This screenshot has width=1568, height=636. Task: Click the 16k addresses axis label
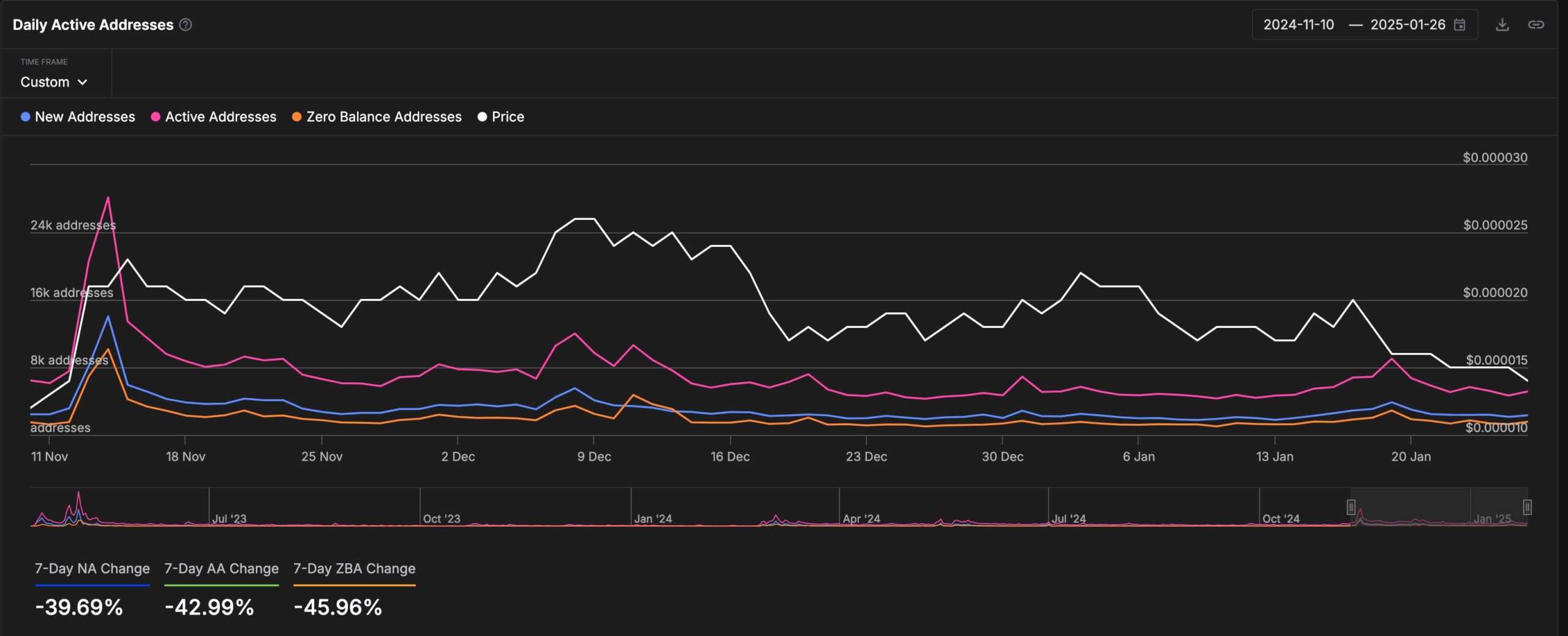pyautogui.click(x=72, y=292)
